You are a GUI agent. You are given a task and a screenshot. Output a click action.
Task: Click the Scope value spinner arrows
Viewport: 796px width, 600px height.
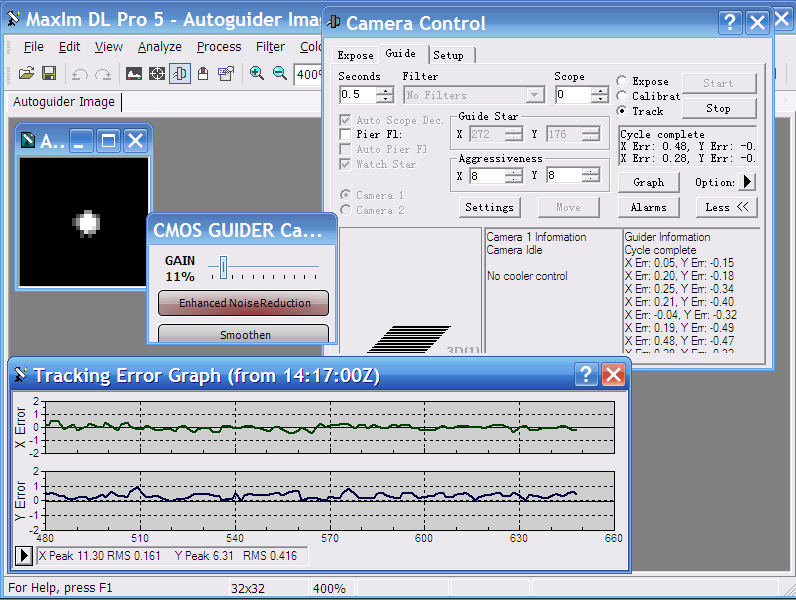[x=601, y=94]
